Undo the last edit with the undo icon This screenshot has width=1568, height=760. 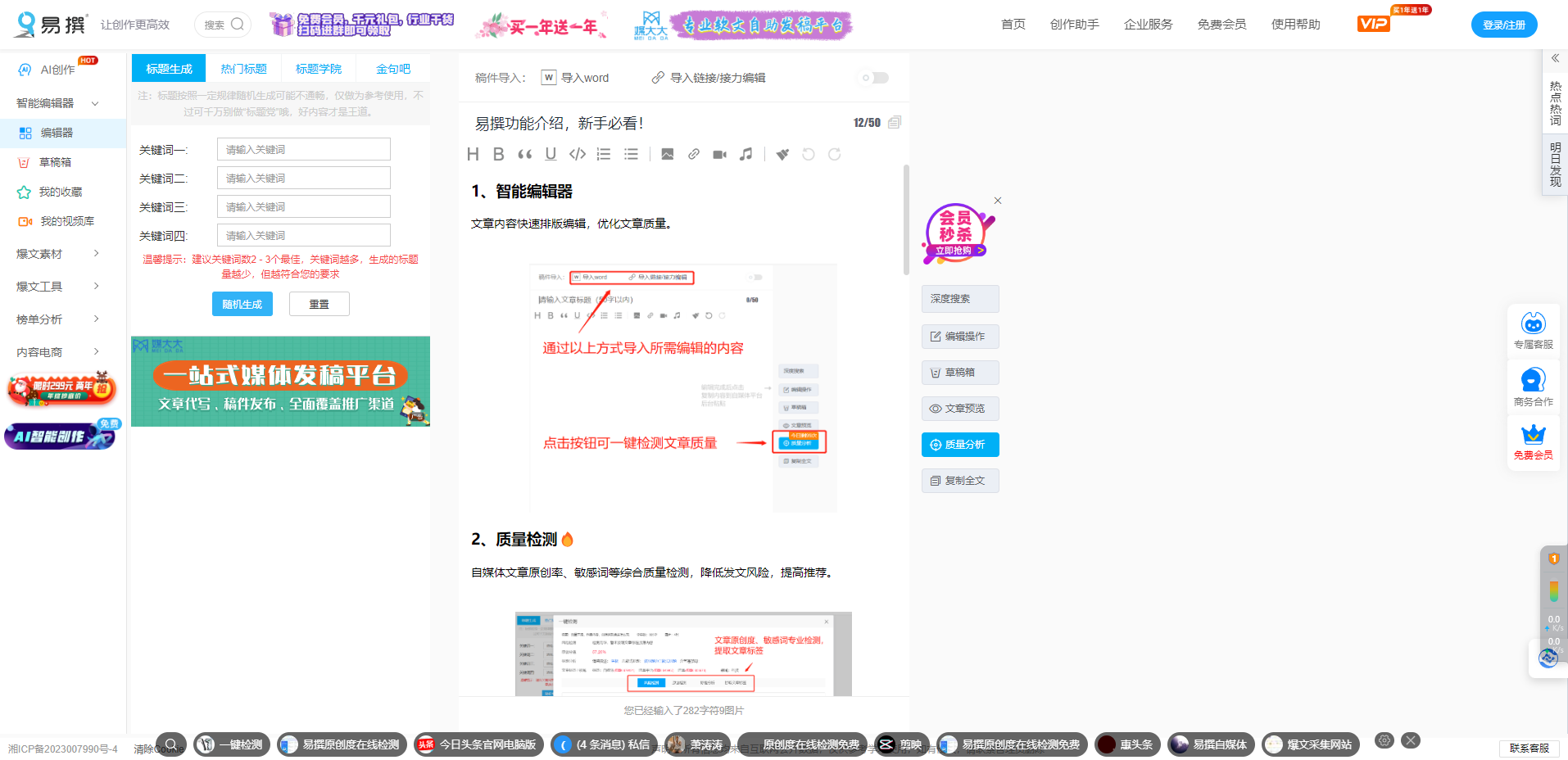tap(809, 153)
